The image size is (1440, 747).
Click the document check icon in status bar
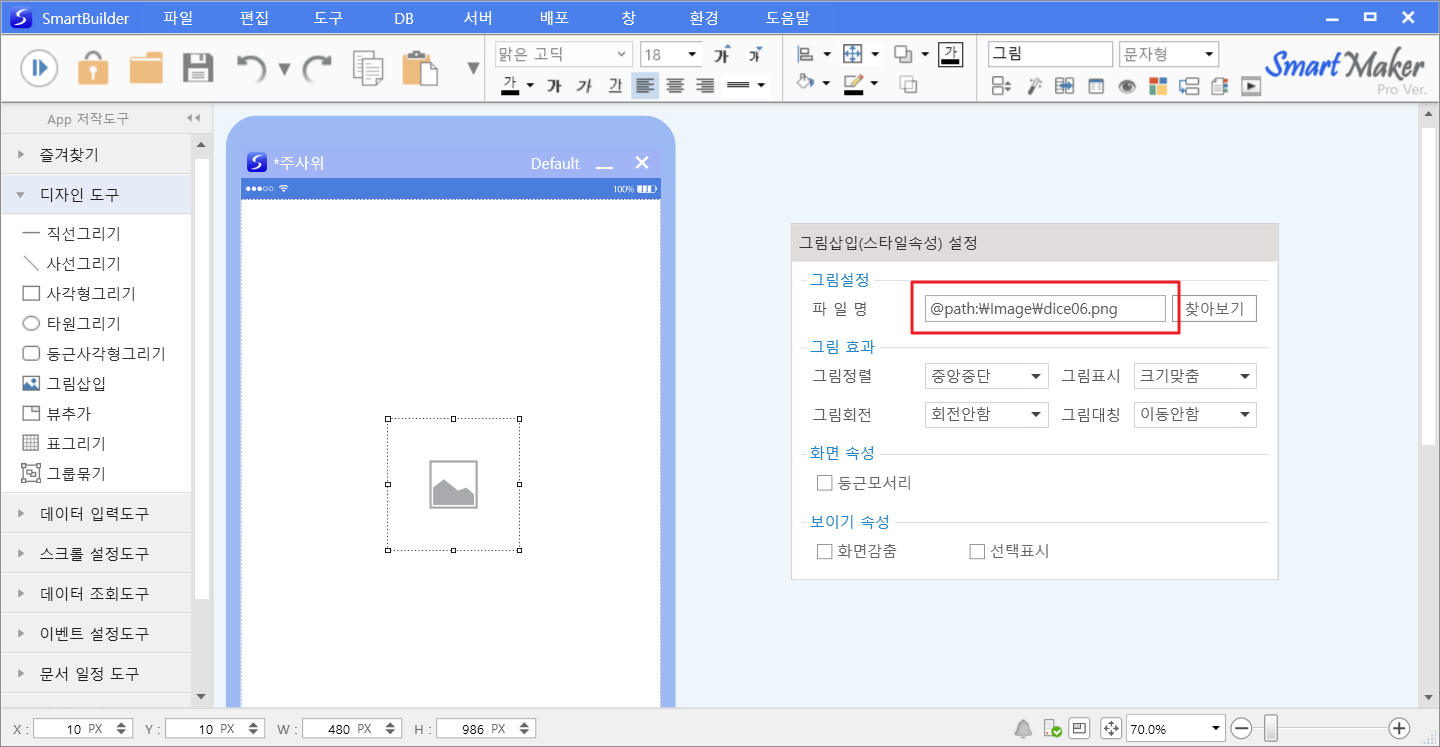pos(1052,728)
